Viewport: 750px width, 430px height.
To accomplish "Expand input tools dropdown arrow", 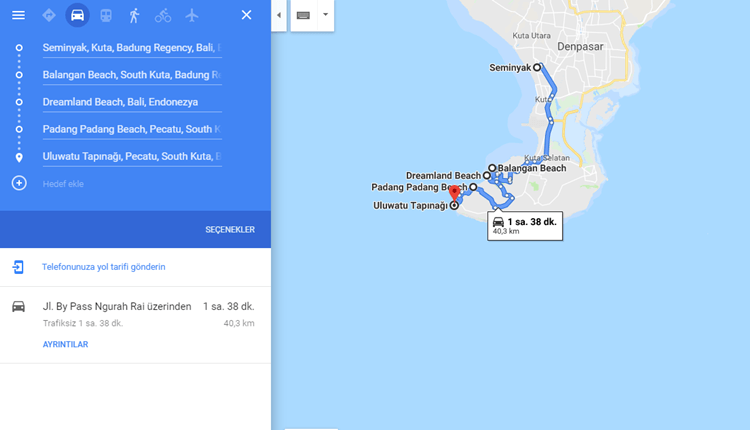I will pyautogui.click(x=325, y=15).
